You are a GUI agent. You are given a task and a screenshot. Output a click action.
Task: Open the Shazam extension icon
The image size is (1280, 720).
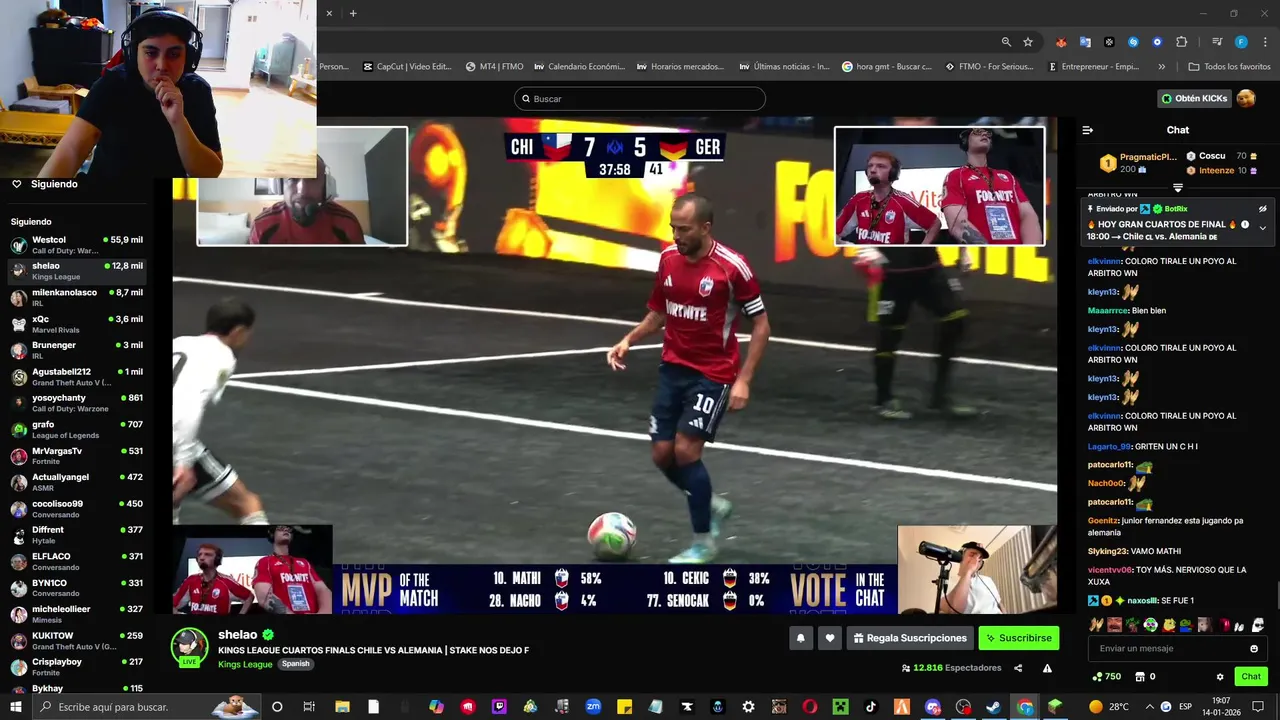coord(1133,42)
